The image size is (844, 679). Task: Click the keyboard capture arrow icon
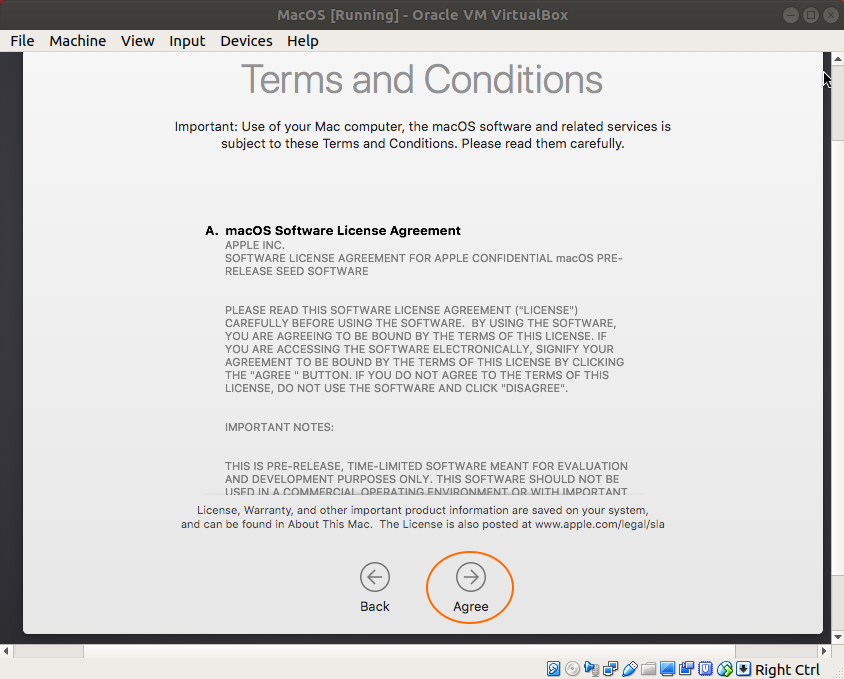[x=743, y=669]
